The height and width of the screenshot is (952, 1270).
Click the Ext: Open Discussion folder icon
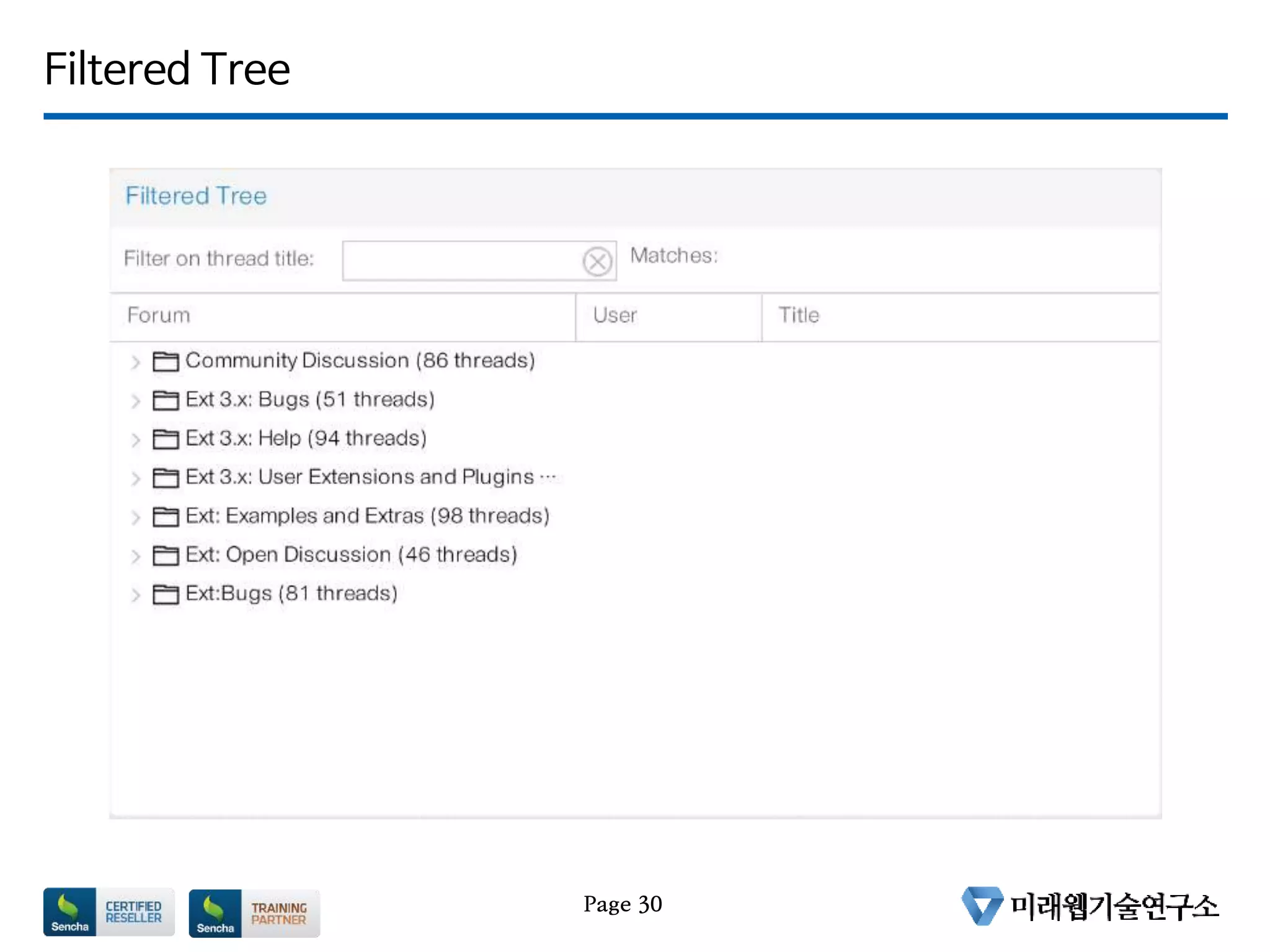click(x=166, y=555)
